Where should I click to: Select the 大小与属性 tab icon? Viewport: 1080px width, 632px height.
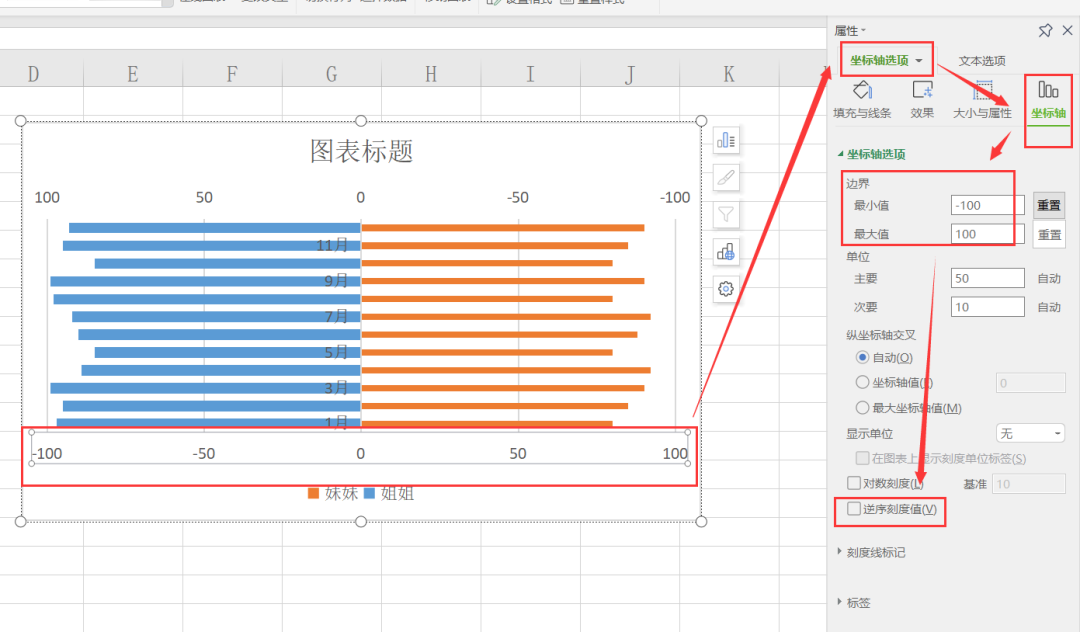coord(983,90)
